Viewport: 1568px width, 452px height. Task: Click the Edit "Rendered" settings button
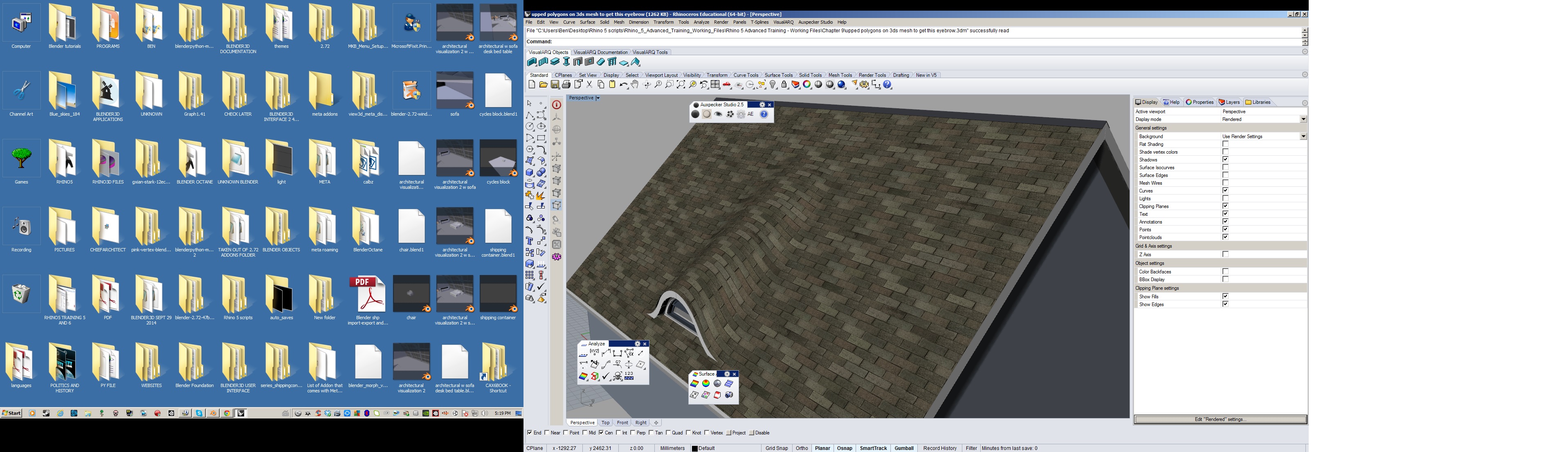point(1220,419)
